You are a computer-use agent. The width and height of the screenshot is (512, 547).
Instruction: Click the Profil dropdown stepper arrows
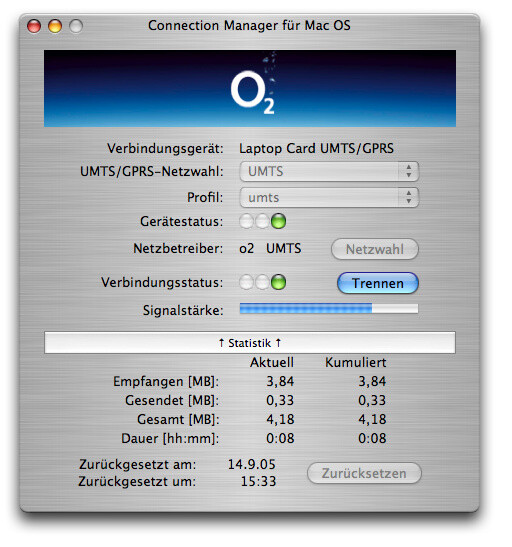coord(408,197)
